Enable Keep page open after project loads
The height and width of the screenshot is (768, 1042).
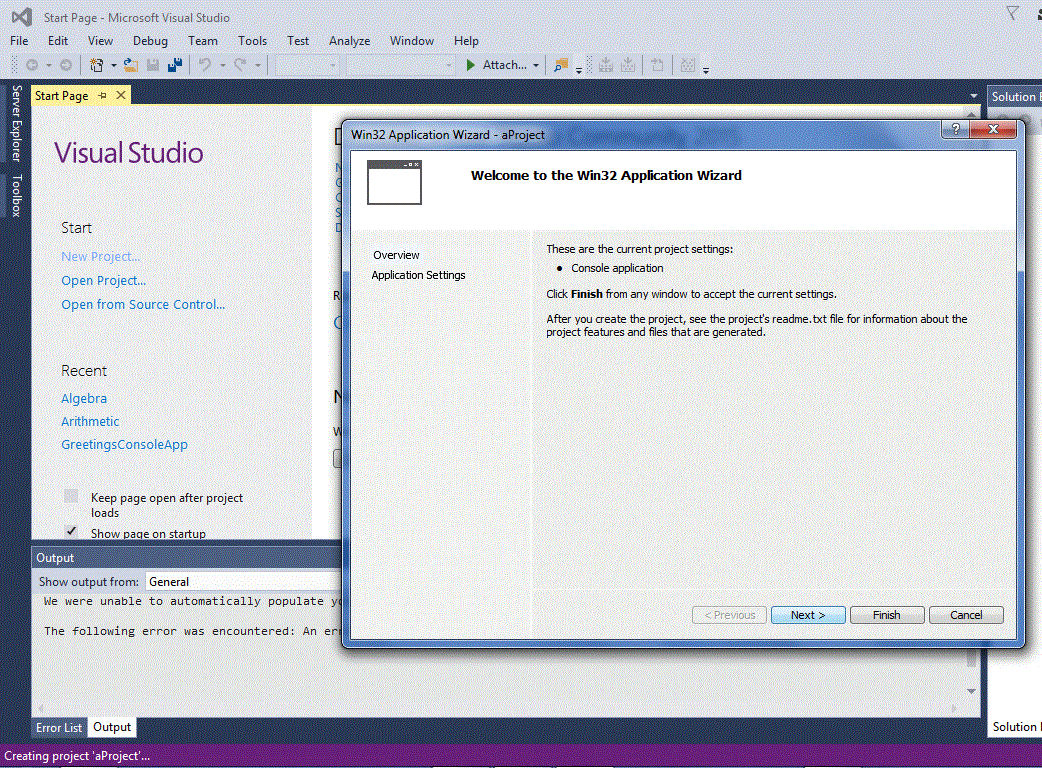click(70, 496)
